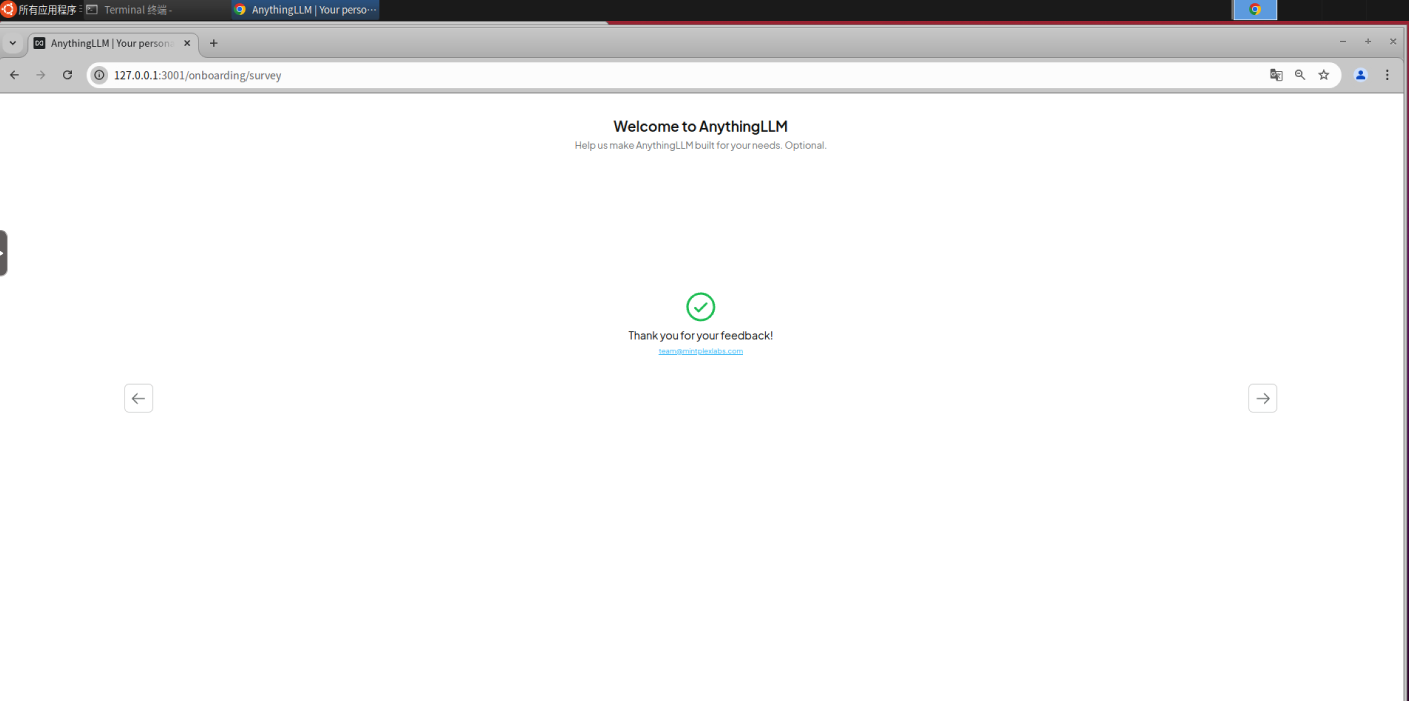Image resolution: width=1409 pixels, height=701 pixels.
Task: Open the Chrome profile avatar menu
Action: pos(1360,75)
